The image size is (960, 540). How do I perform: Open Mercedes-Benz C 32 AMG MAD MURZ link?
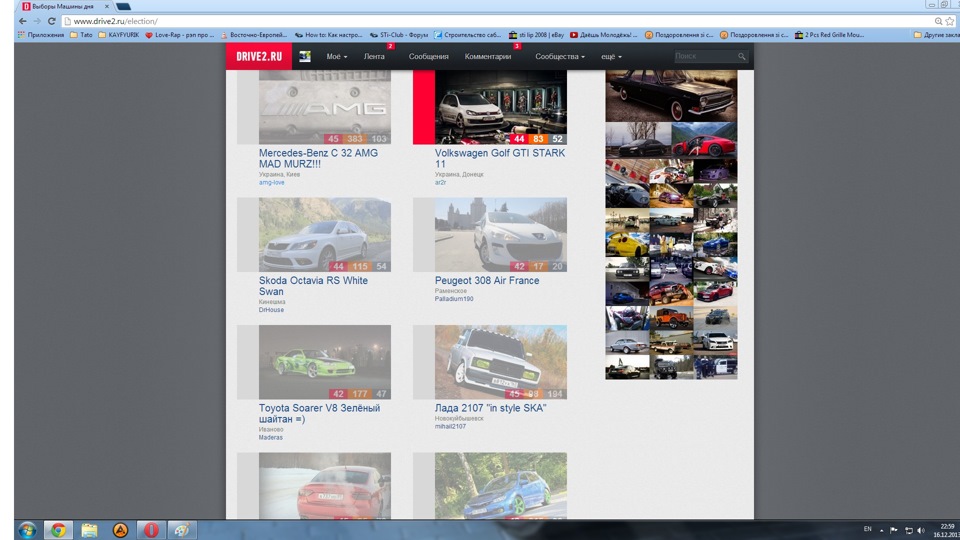coord(318,159)
